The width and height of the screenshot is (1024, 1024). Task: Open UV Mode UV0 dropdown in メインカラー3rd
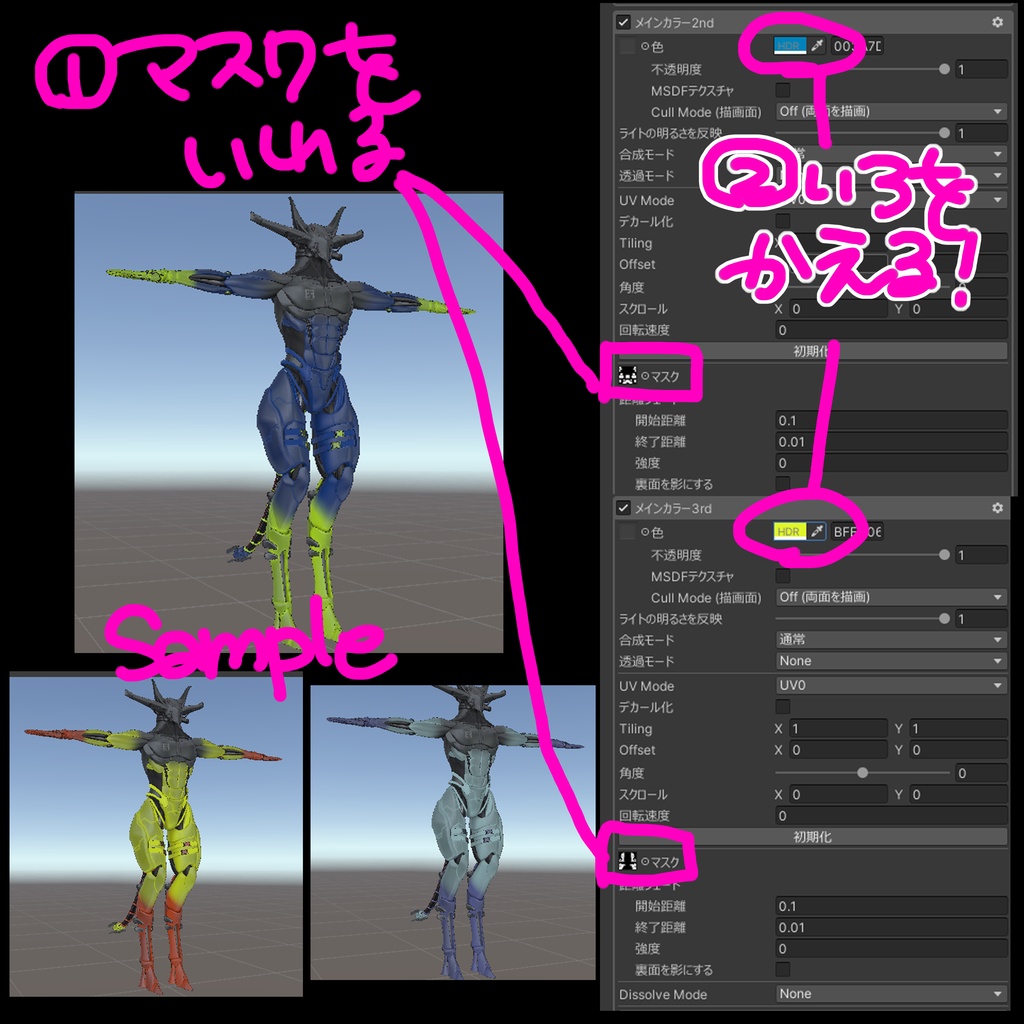pos(891,685)
